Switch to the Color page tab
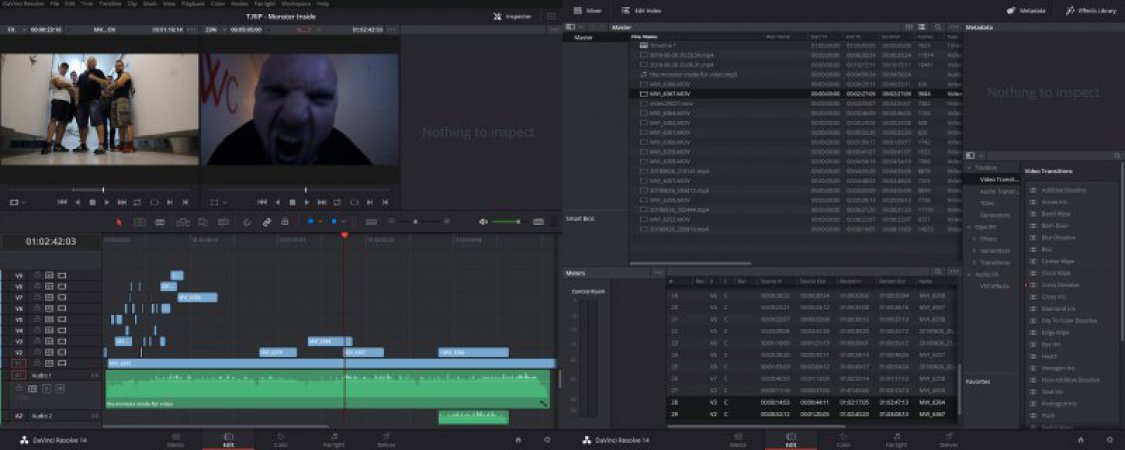The width and height of the screenshot is (1125, 450). tap(280, 440)
